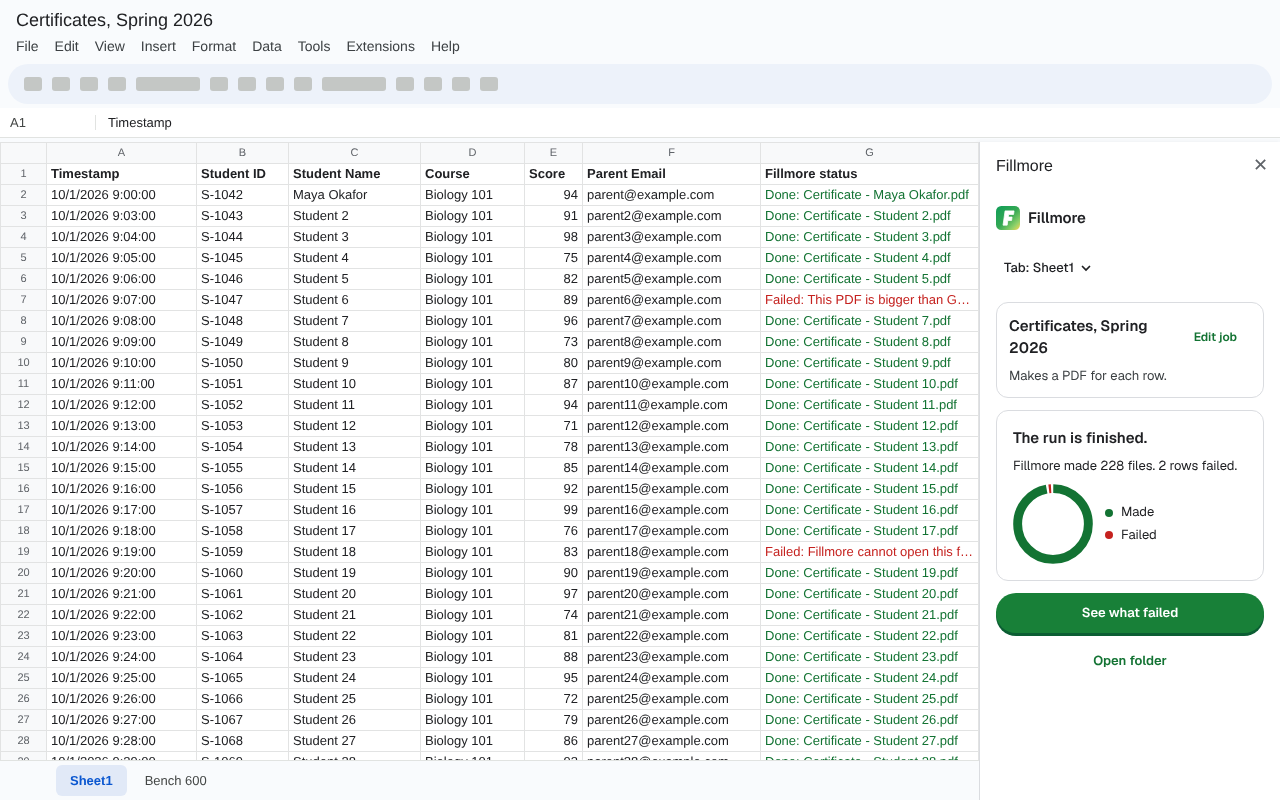Select timestamp cell 10/1/2026 9:15:00
Image resolution: width=1280 pixels, height=800 pixels.
pos(121,467)
